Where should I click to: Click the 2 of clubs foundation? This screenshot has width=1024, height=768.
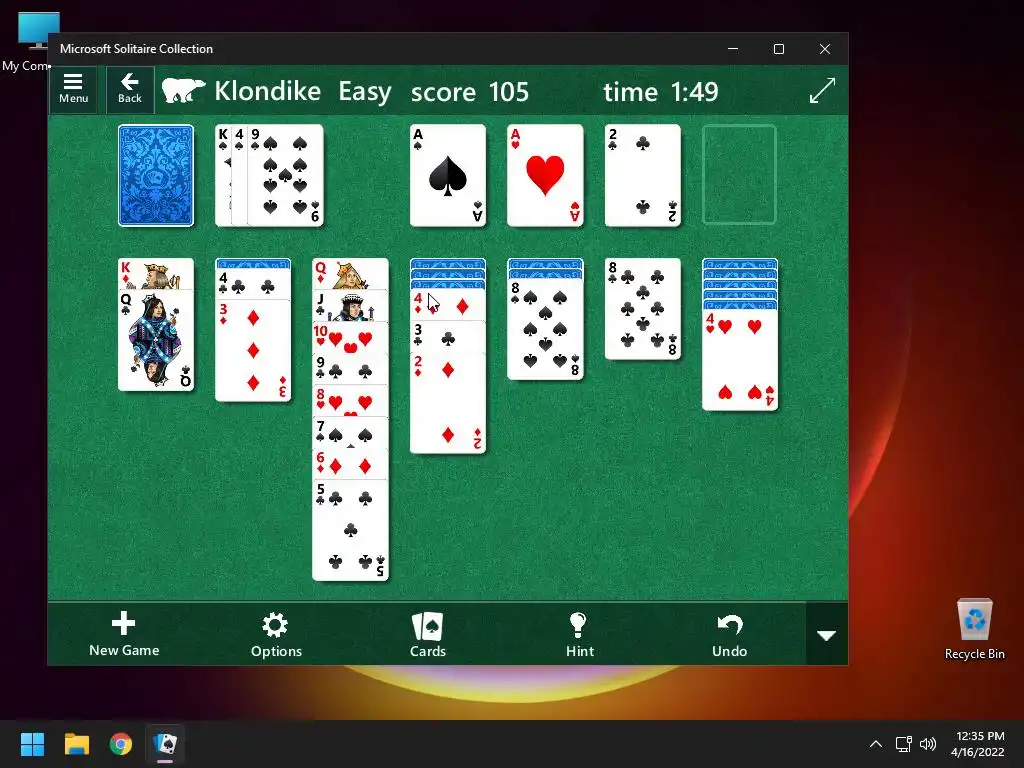pos(643,176)
